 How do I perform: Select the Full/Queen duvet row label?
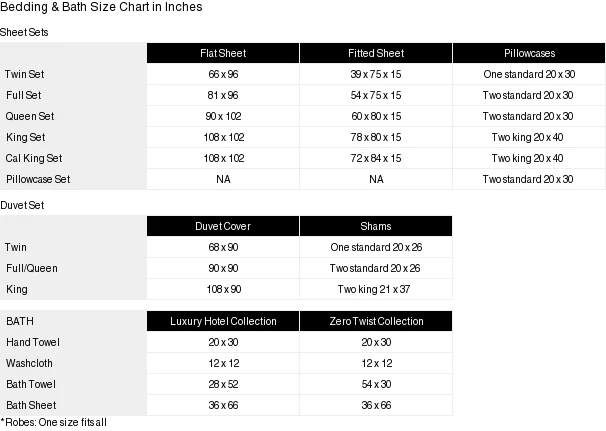pyautogui.click(x=31, y=268)
